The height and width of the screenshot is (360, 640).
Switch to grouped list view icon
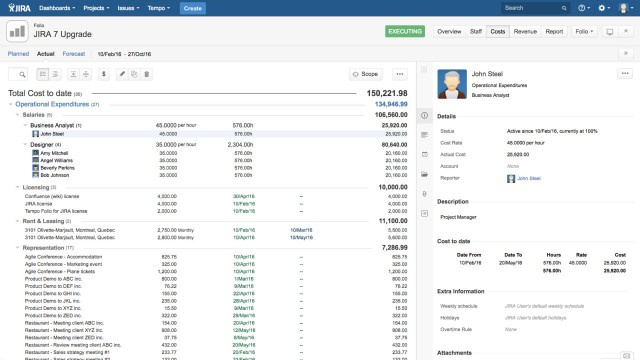pos(43,74)
